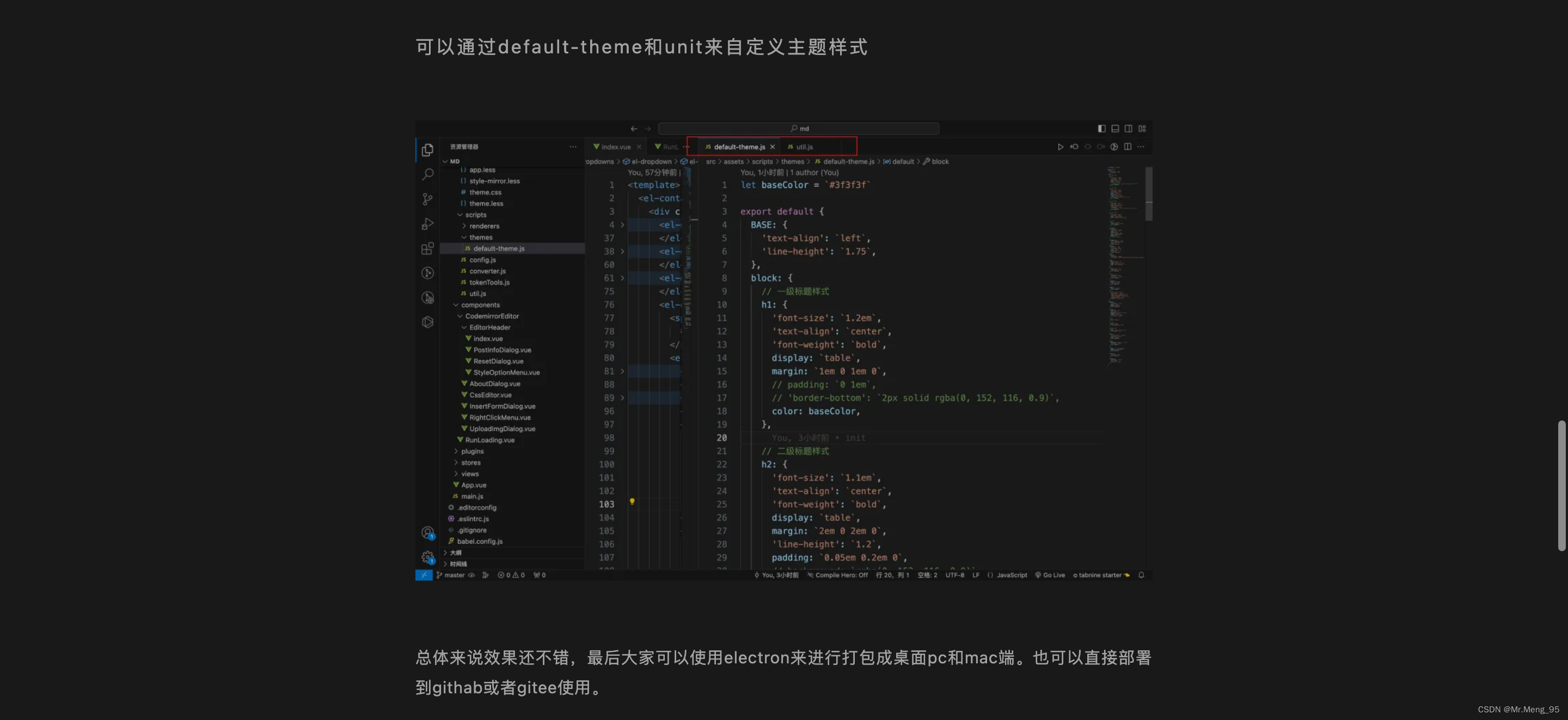
Task: Toggle secondary sidebar layout icon
Action: click(1128, 129)
